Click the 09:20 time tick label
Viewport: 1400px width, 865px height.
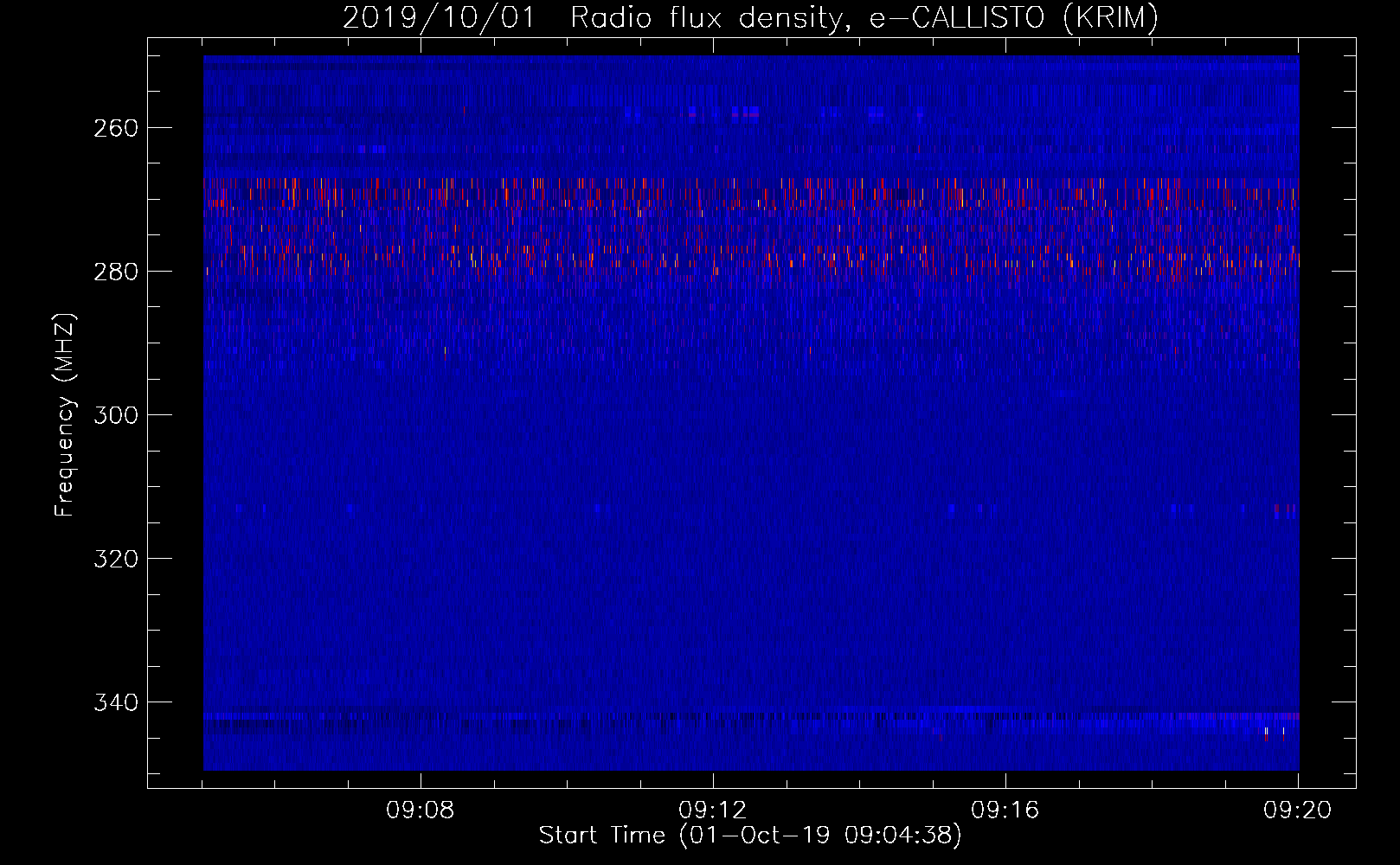pos(1298,811)
